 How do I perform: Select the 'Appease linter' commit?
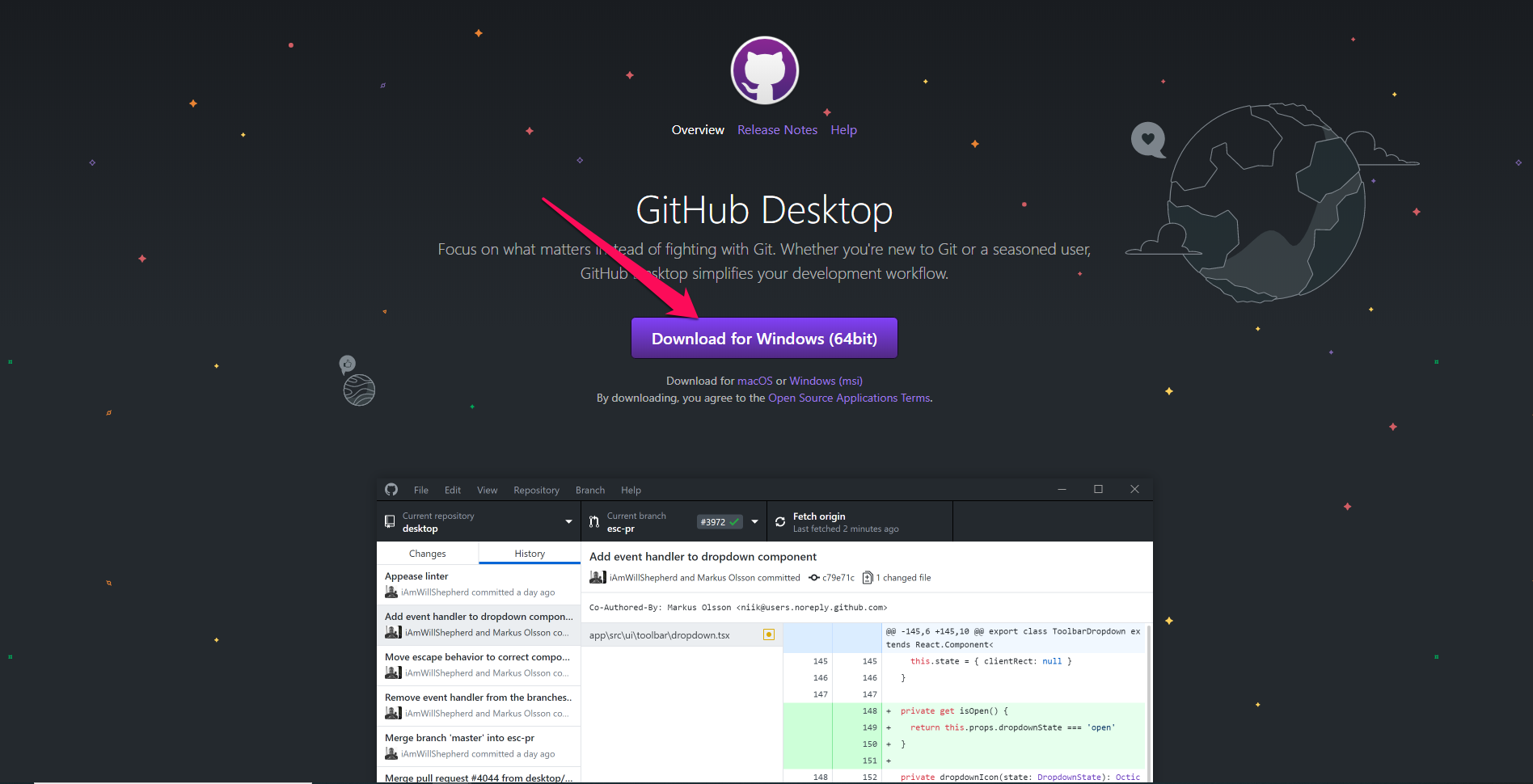point(479,584)
